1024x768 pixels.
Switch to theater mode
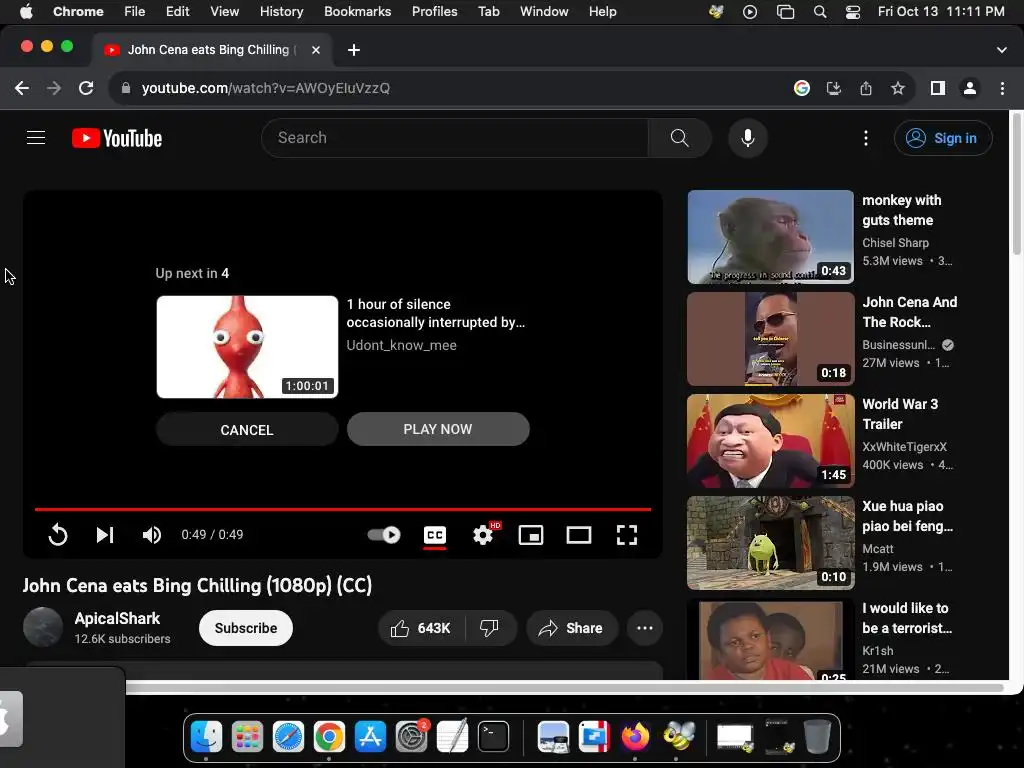pos(579,535)
